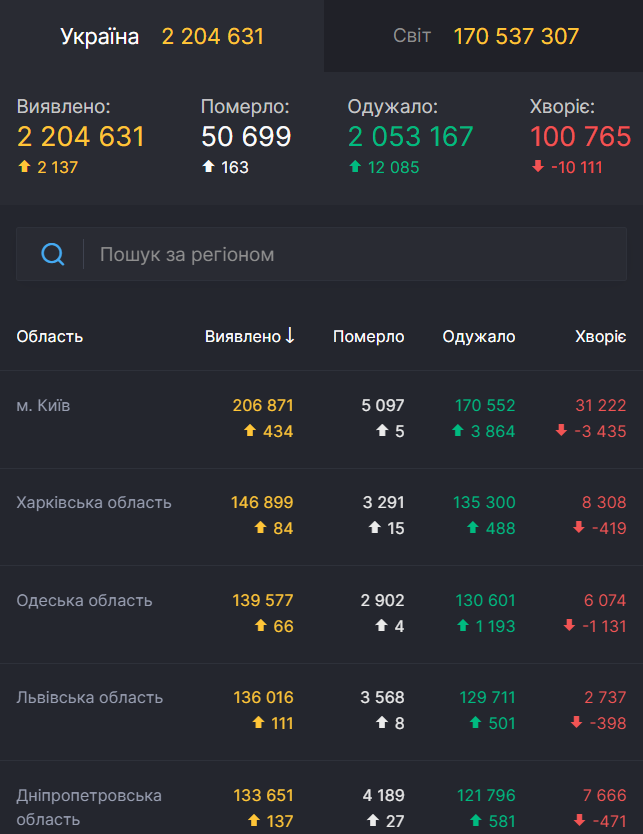Open the Світ statistics tab
Screen dimensions: 643x834
[482, 36]
